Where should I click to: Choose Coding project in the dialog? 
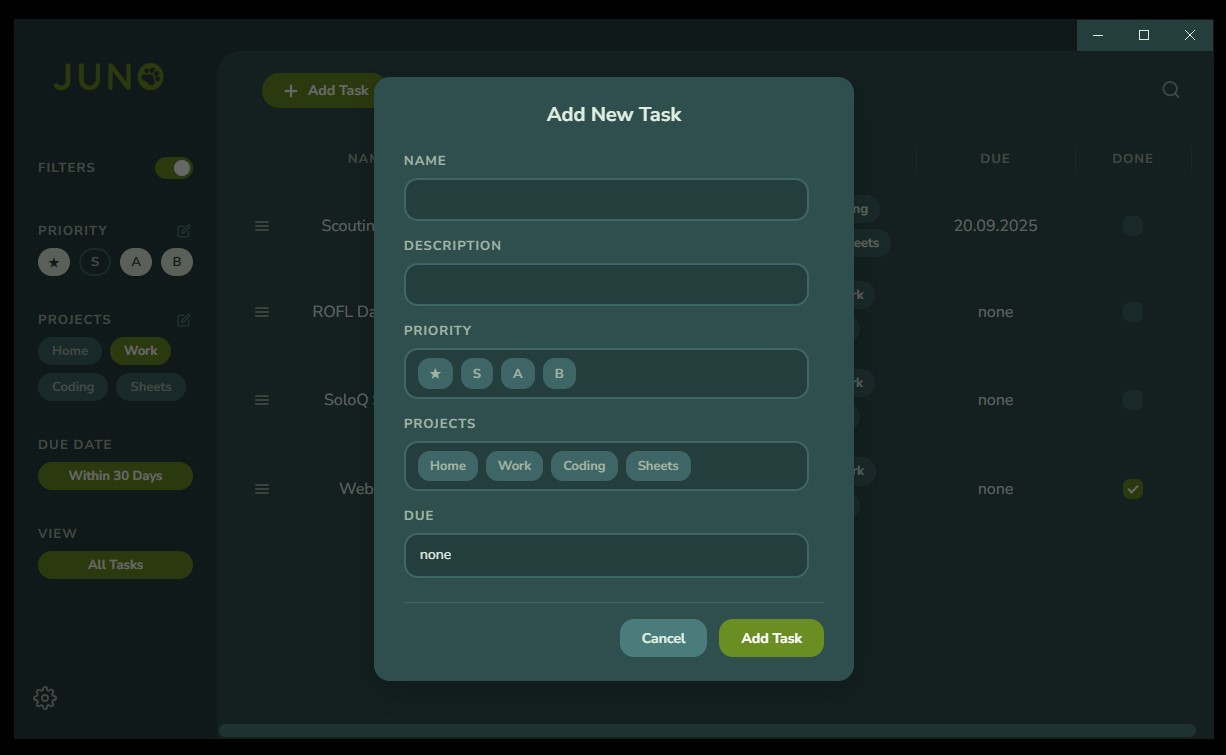point(584,466)
